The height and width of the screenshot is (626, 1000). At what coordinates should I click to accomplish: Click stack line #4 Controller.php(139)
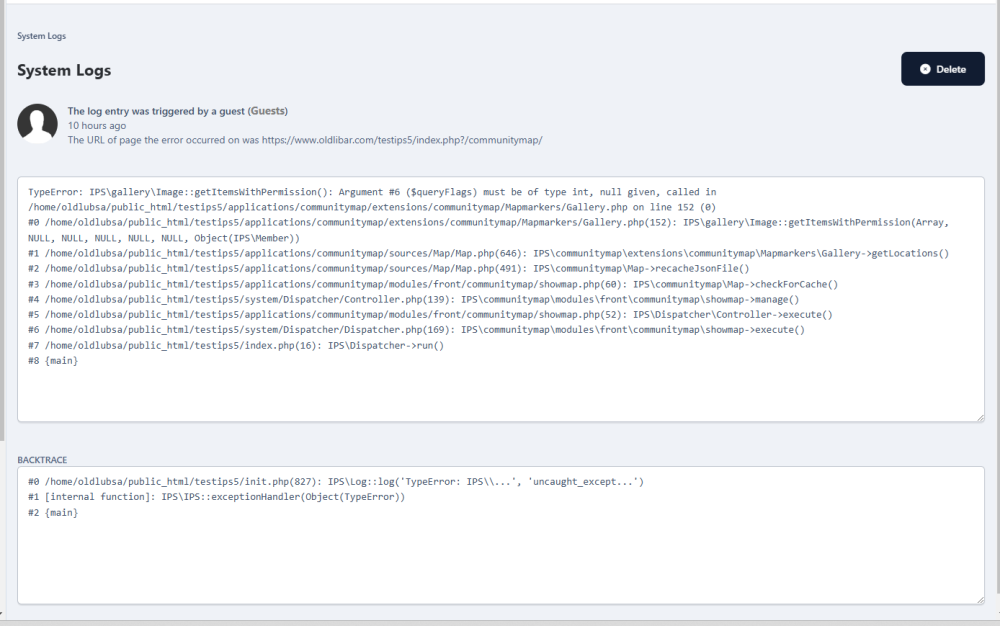413,299
